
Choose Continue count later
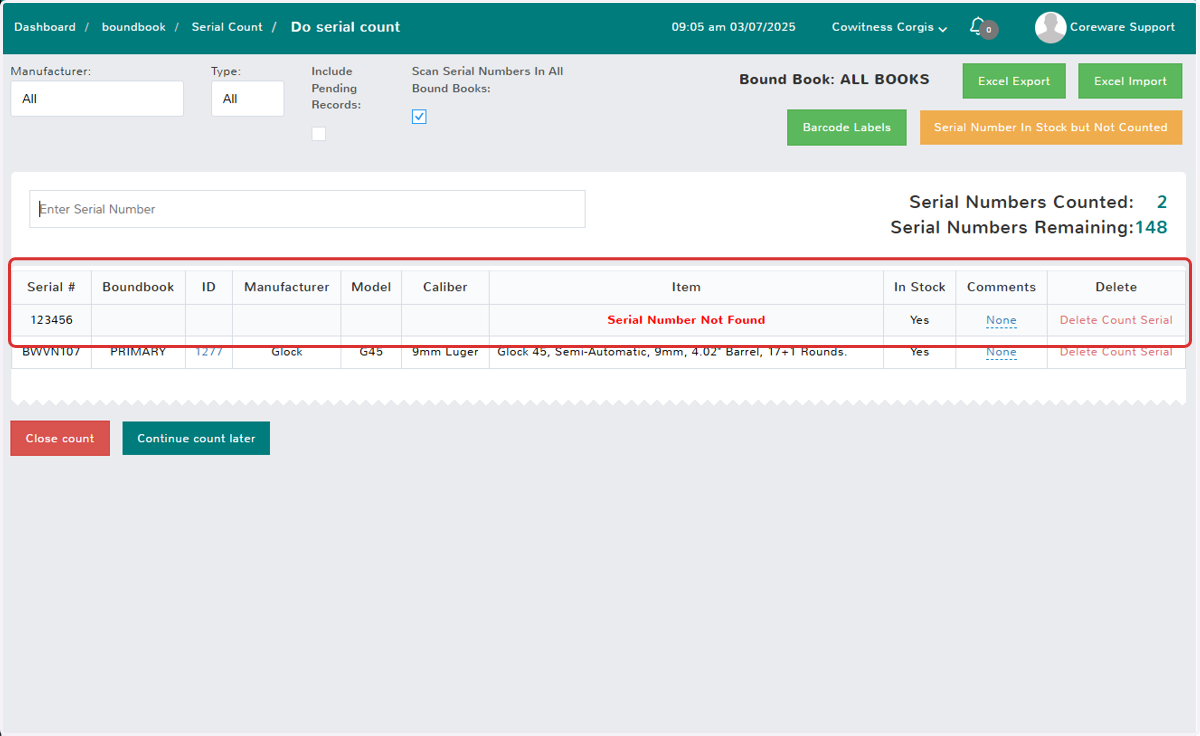coord(196,438)
